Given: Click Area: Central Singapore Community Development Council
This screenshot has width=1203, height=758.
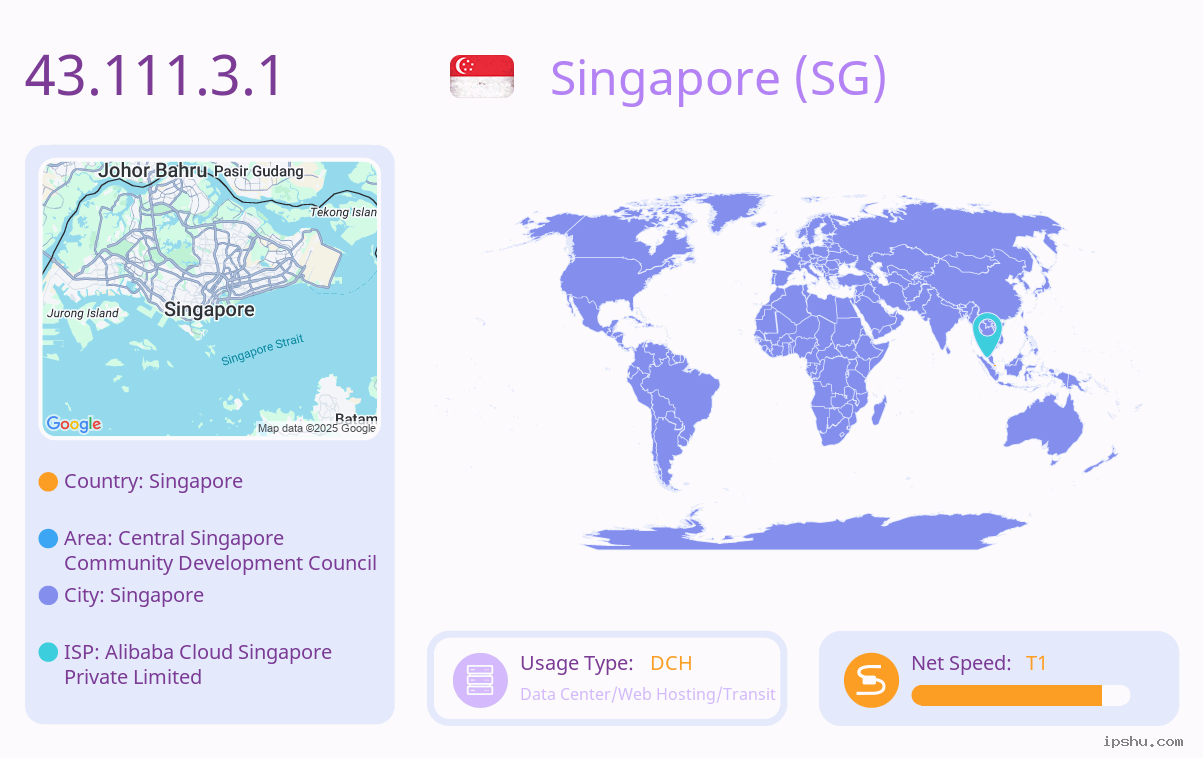Looking at the screenshot, I should pyautogui.click(x=220, y=551).
